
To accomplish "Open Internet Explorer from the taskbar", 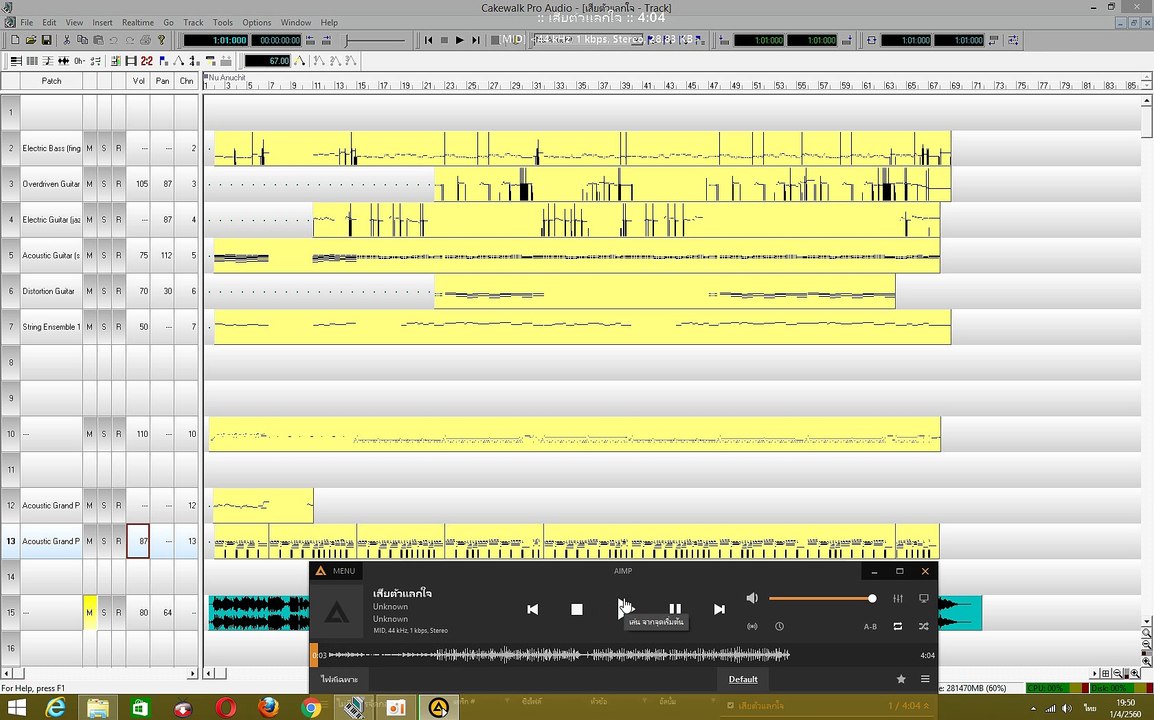I will click(56, 707).
